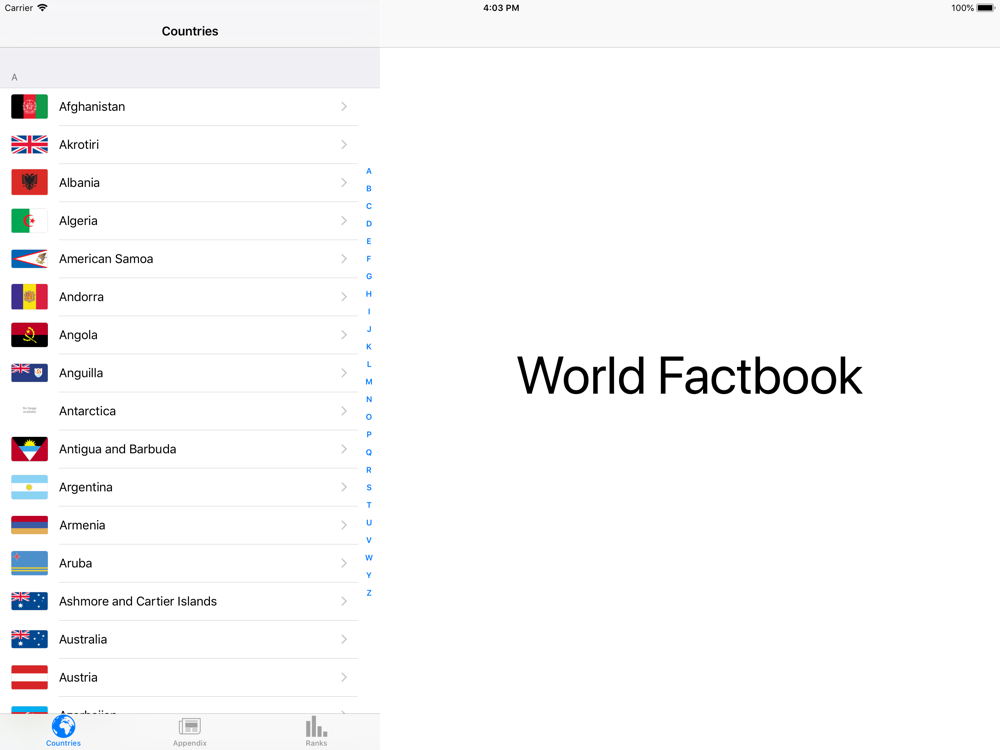Screen dimensions: 1000x750
Task: Jump to letter S in index
Action: 369,487
